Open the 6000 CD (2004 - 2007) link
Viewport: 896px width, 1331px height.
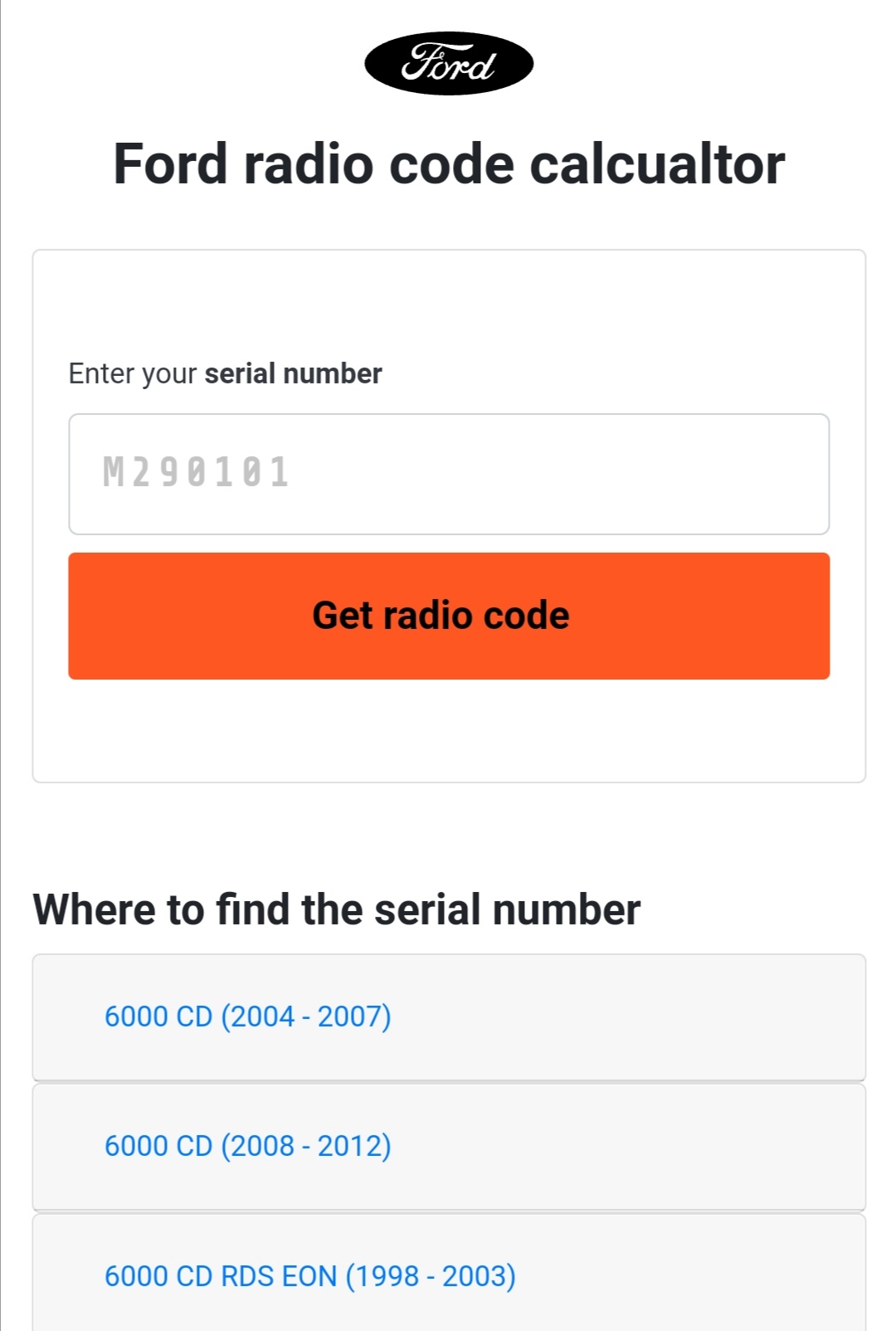click(247, 1017)
